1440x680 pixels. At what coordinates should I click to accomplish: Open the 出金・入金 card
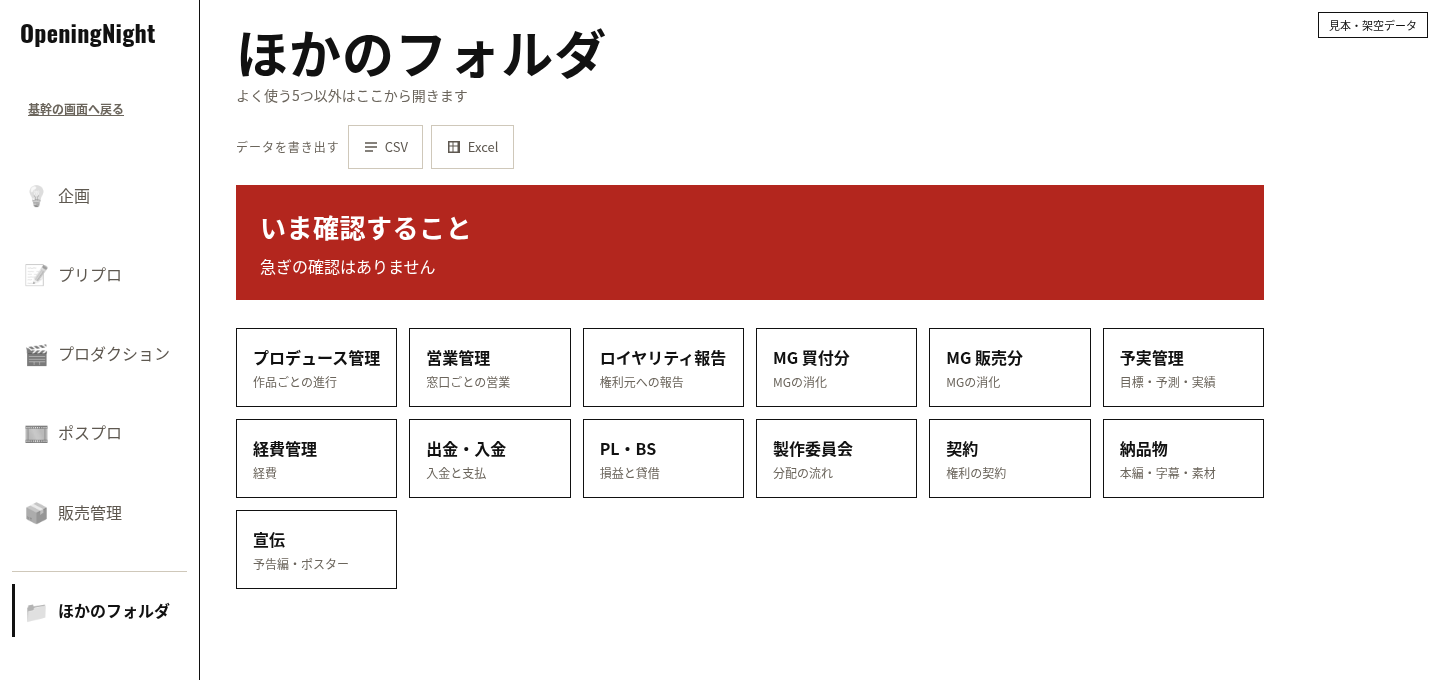coord(490,458)
